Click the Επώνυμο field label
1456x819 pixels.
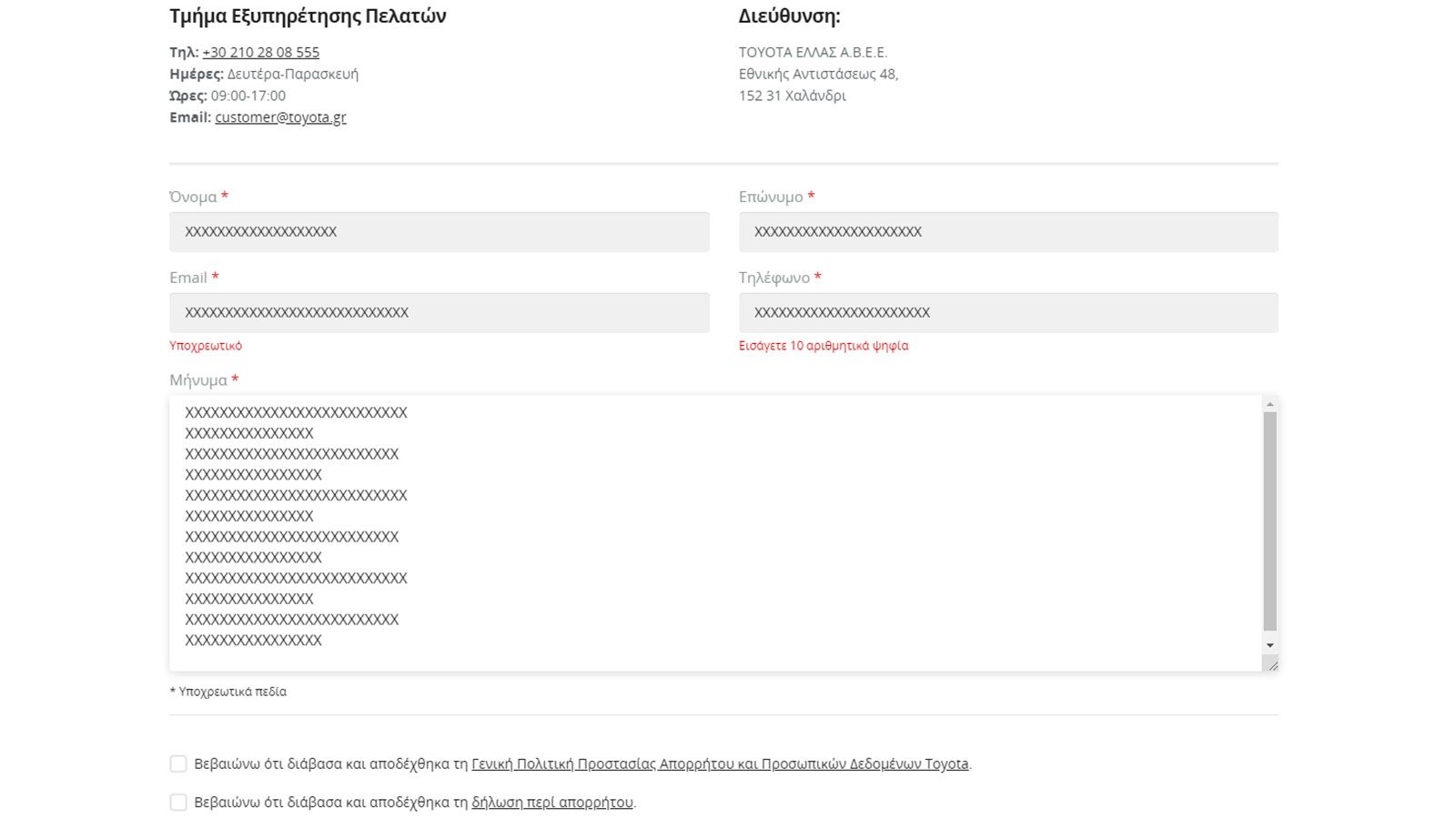[x=771, y=197]
